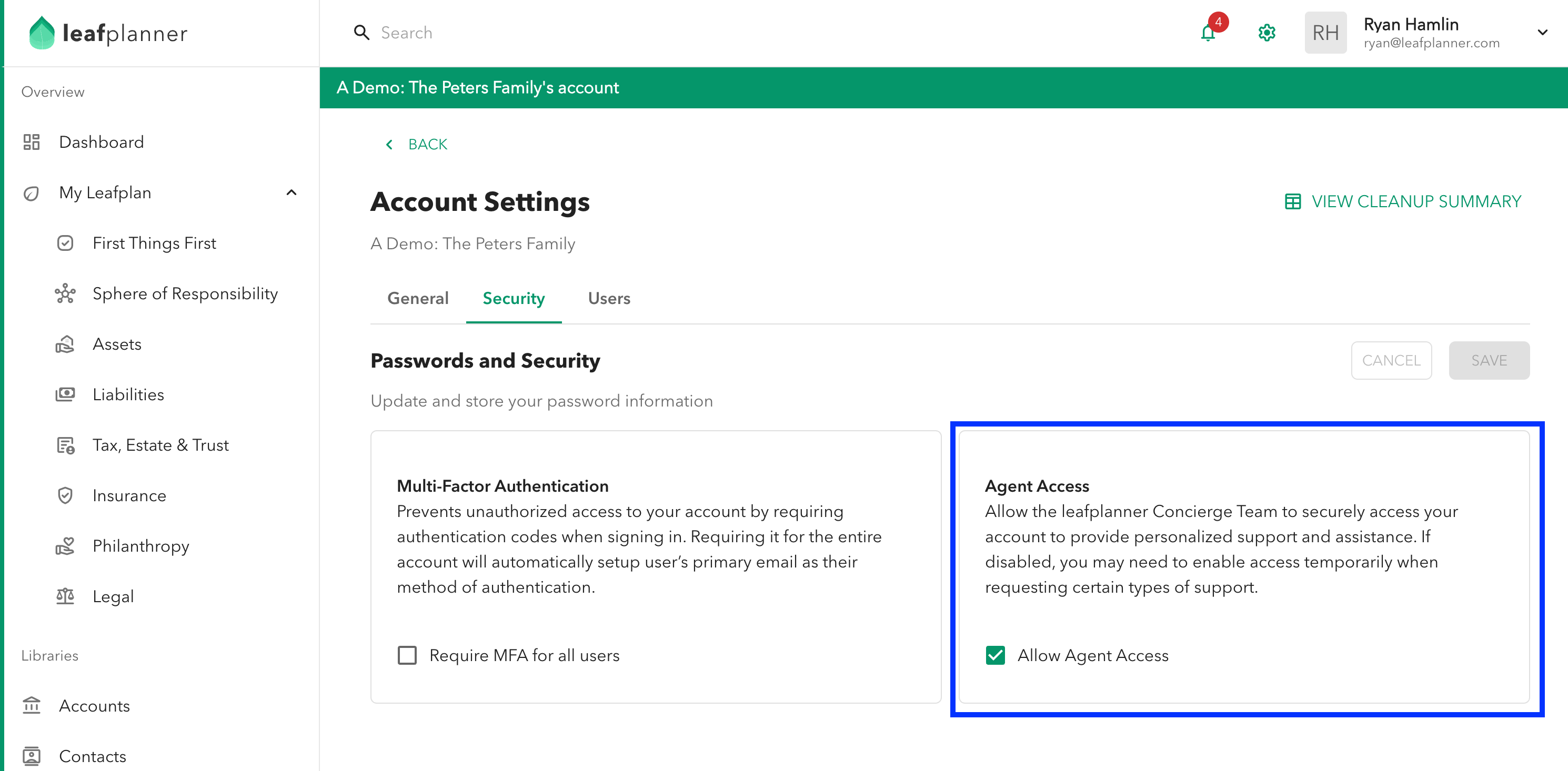The image size is (1568, 771).
Task: Select the Security tab
Action: pyautogui.click(x=514, y=299)
